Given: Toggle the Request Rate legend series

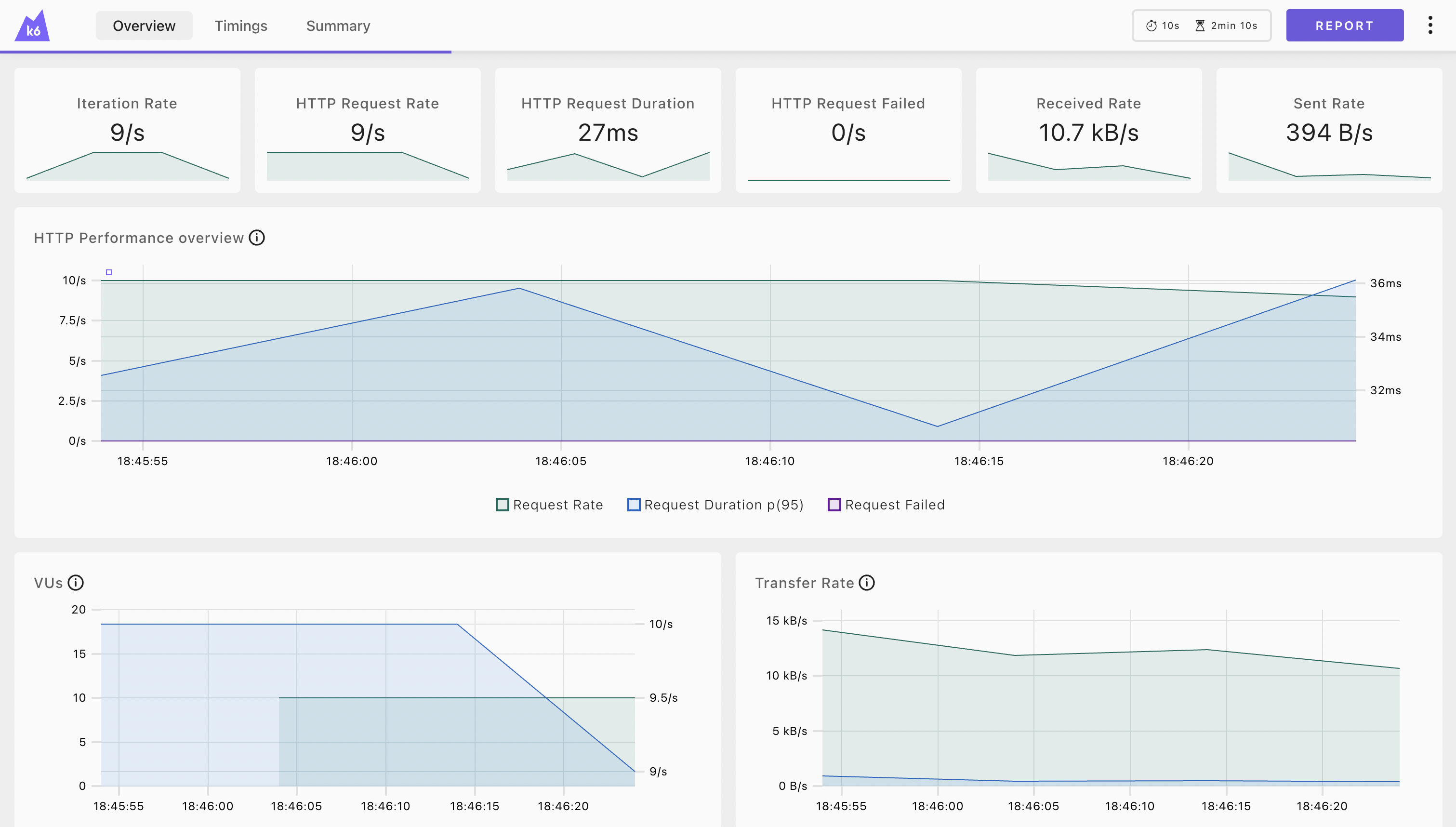Looking at the screenshot, I should (x=549, y=505).
